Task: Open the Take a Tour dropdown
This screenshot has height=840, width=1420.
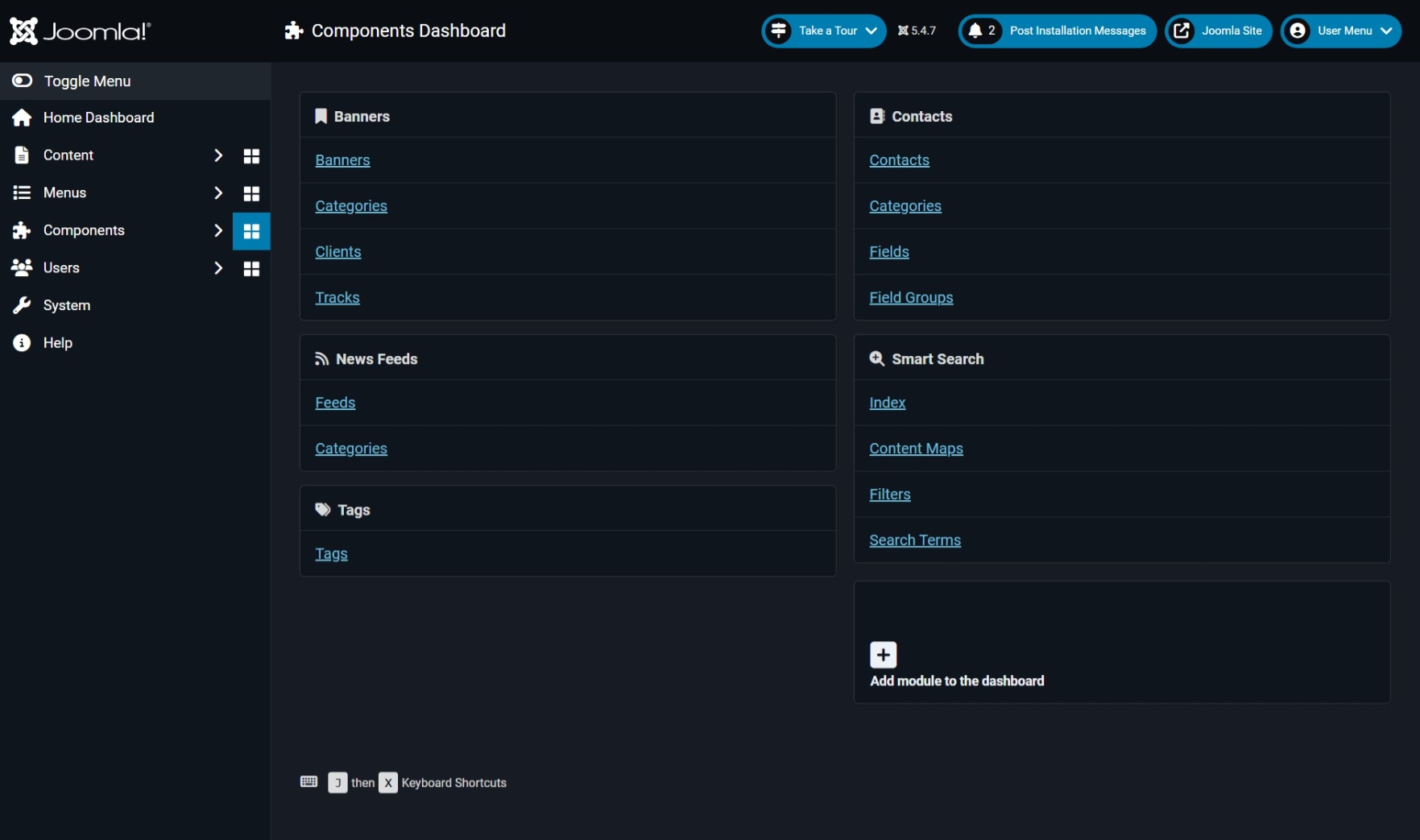Action: point(824,31)
